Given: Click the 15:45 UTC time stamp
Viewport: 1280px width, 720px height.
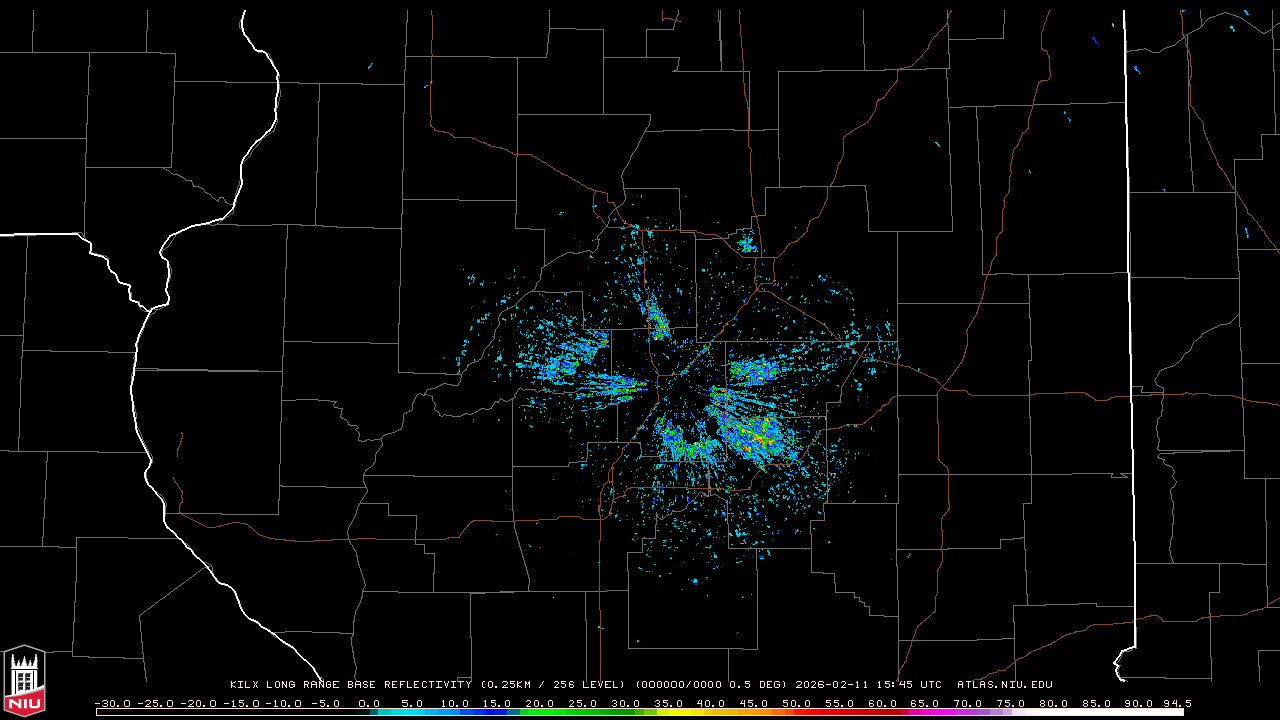Looking at the screenshot, I should coord(909,685).
